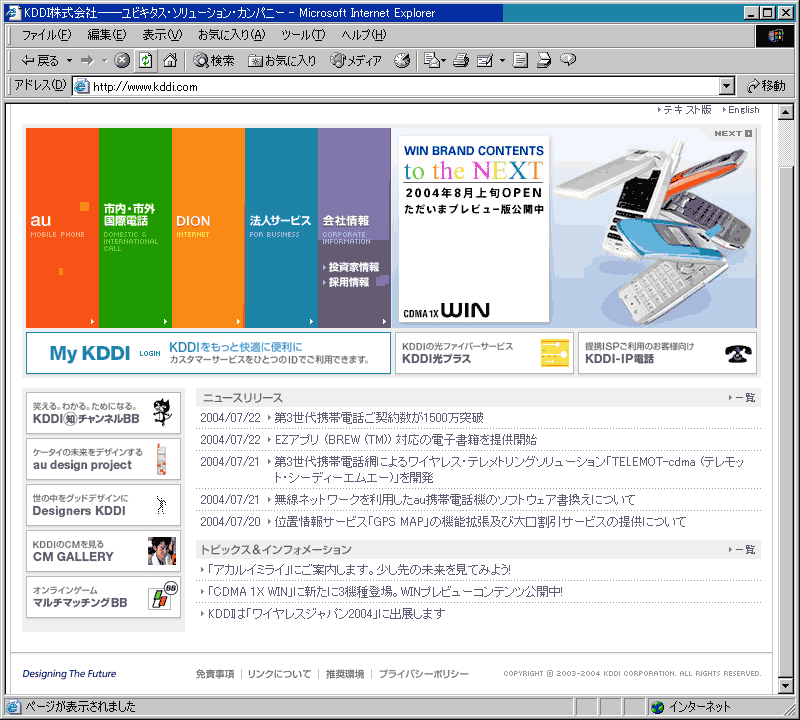Expand the Edit button dropdown arrow
The width and height of the screenshot is (800, 720).
pyautogui.click(x=502, y=61)
